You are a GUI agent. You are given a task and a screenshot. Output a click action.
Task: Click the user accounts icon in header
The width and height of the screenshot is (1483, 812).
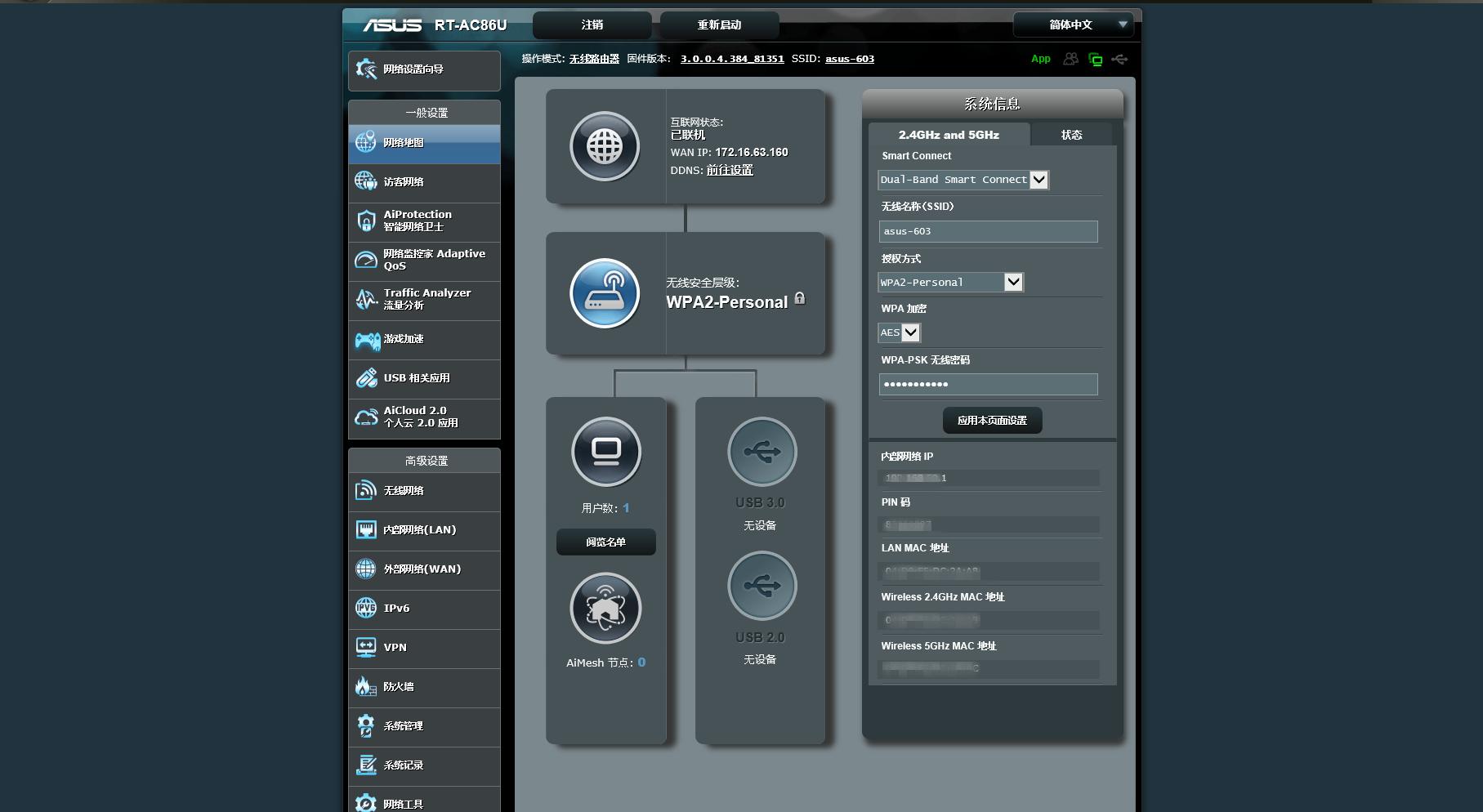1070,59
